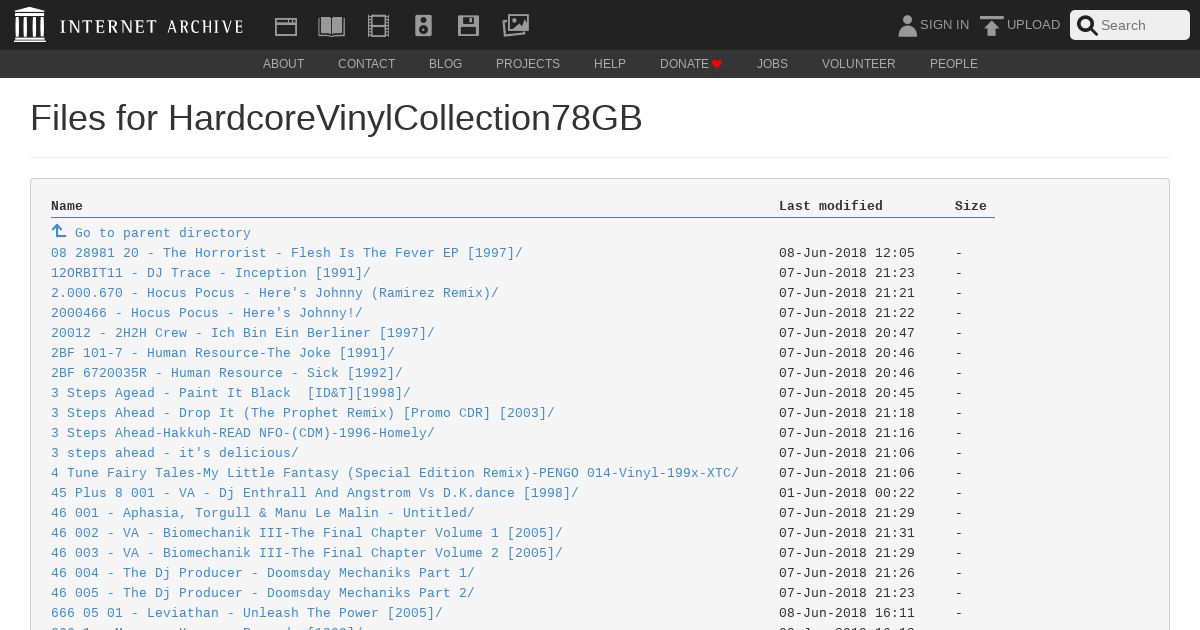Open the VOLUNTEER menu item

click(x=859, y=64)
